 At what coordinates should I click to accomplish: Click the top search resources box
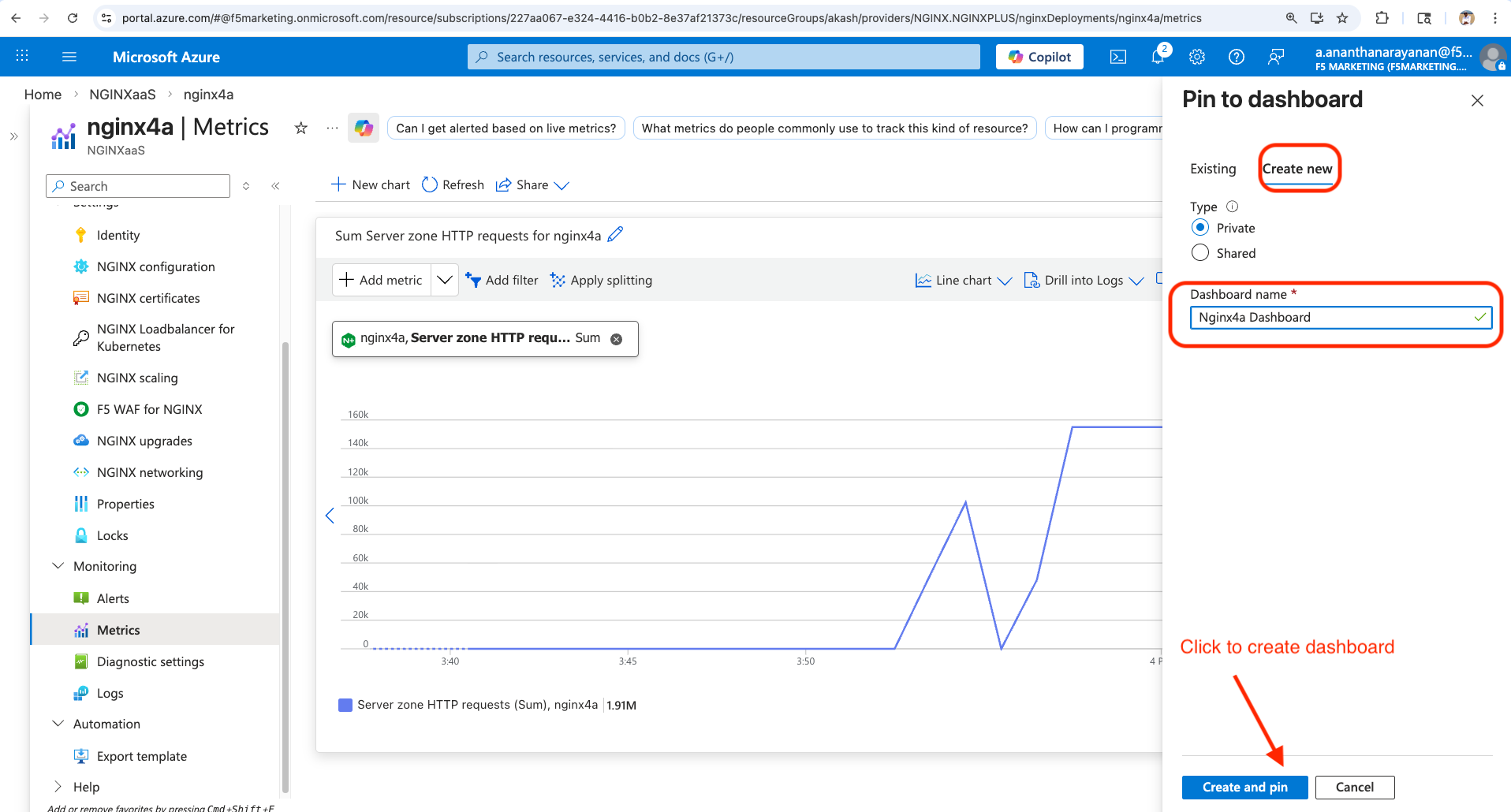click(x=724, y=57)
